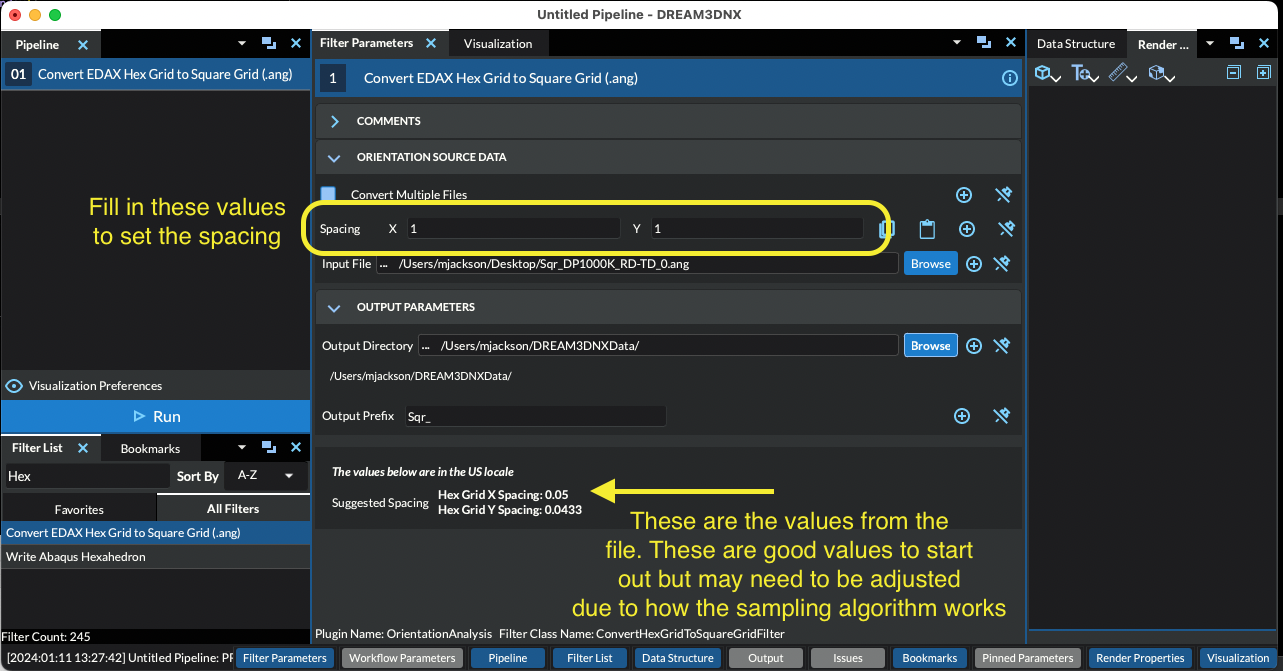Toggle Output panel button in bottom bar
The width and height of the screenshot is (1283, 671).
766,658
